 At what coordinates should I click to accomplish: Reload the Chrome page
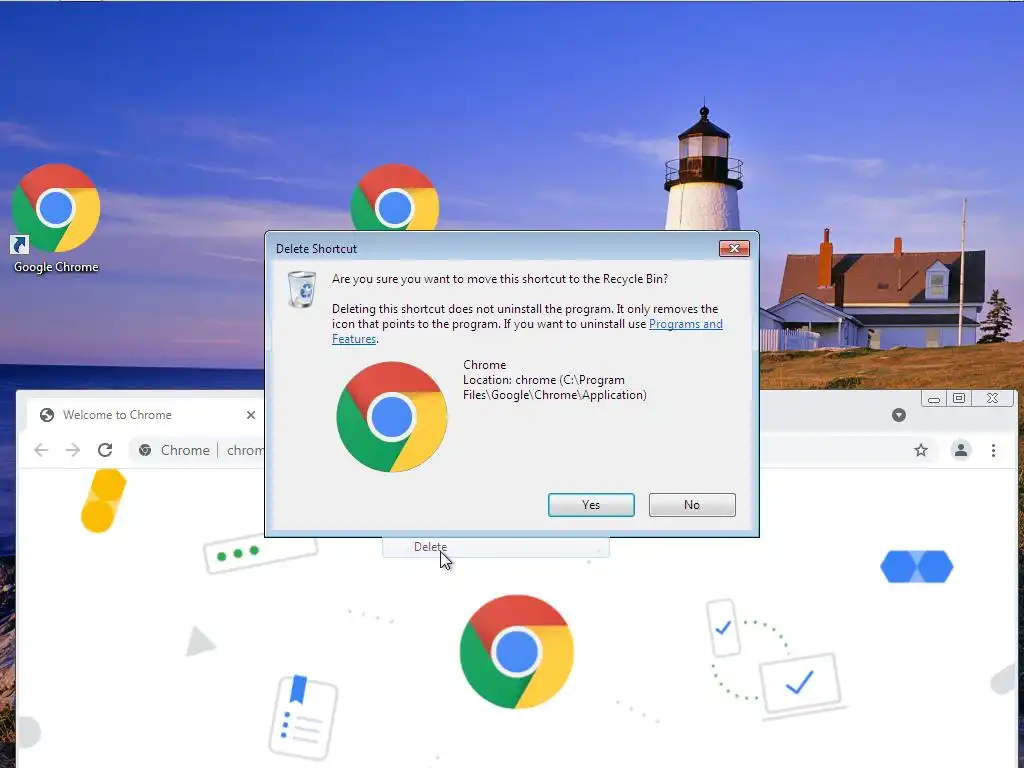click(105, 450)
